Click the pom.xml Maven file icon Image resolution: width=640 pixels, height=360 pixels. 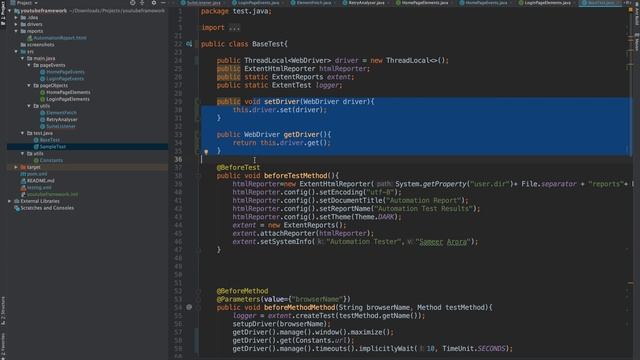(x=23, y=174)
